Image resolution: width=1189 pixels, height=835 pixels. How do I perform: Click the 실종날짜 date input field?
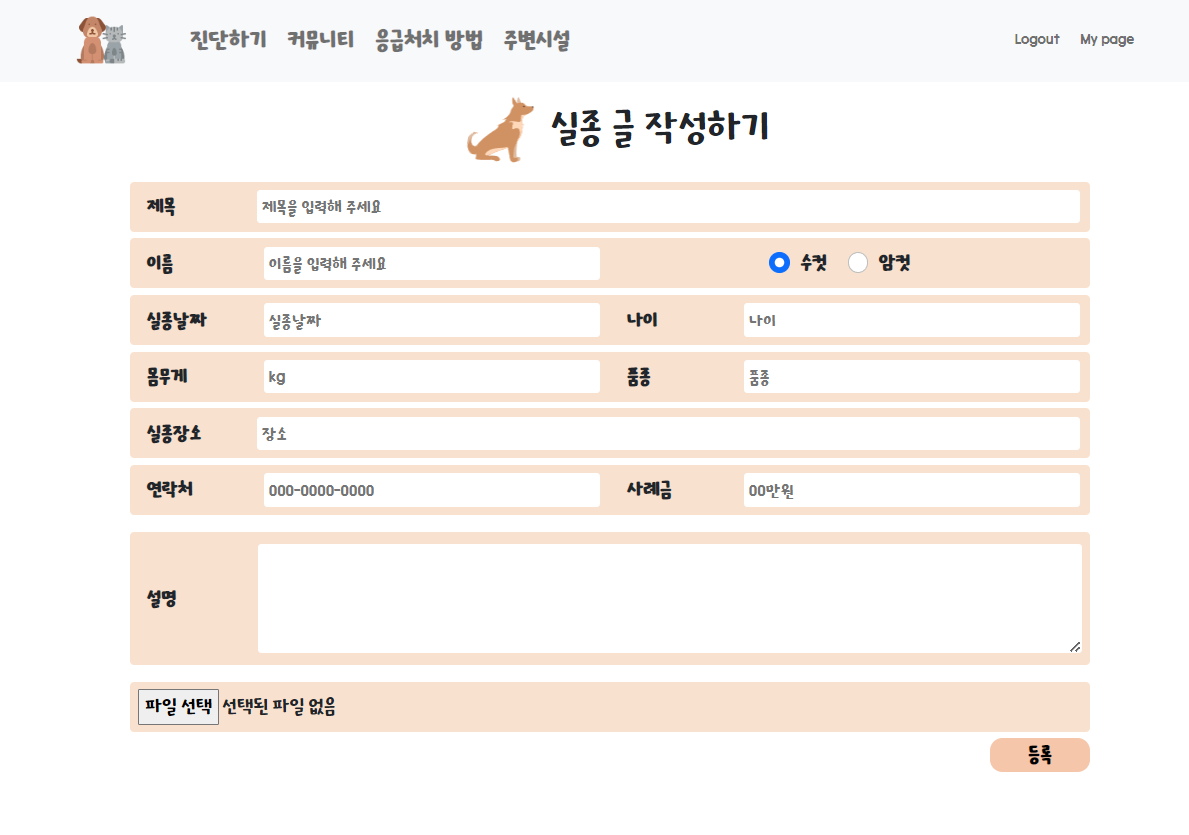pyautogui.click(x=430, y=320)
